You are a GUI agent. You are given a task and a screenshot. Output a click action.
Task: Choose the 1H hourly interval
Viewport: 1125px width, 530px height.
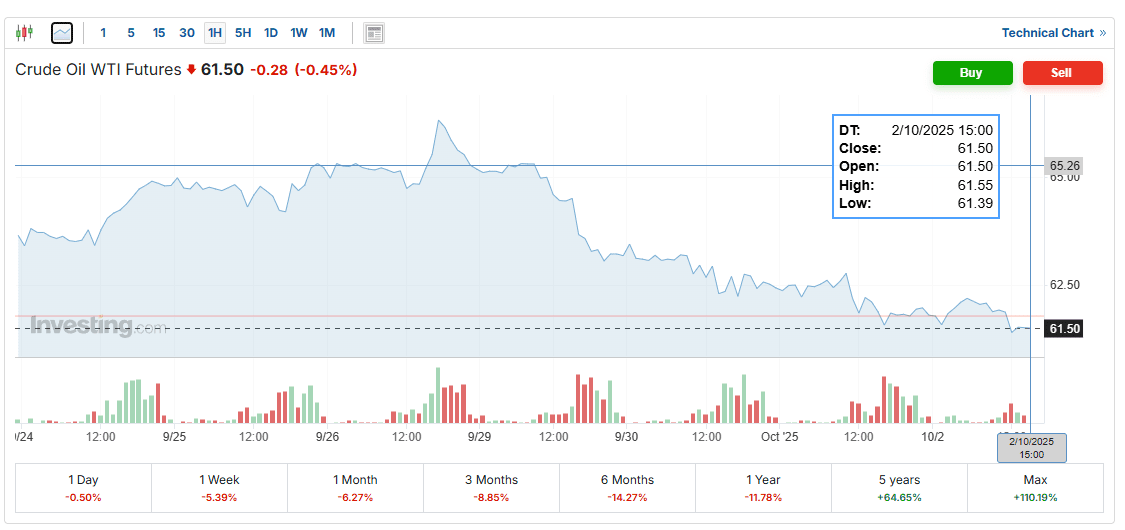click(215, 33)
